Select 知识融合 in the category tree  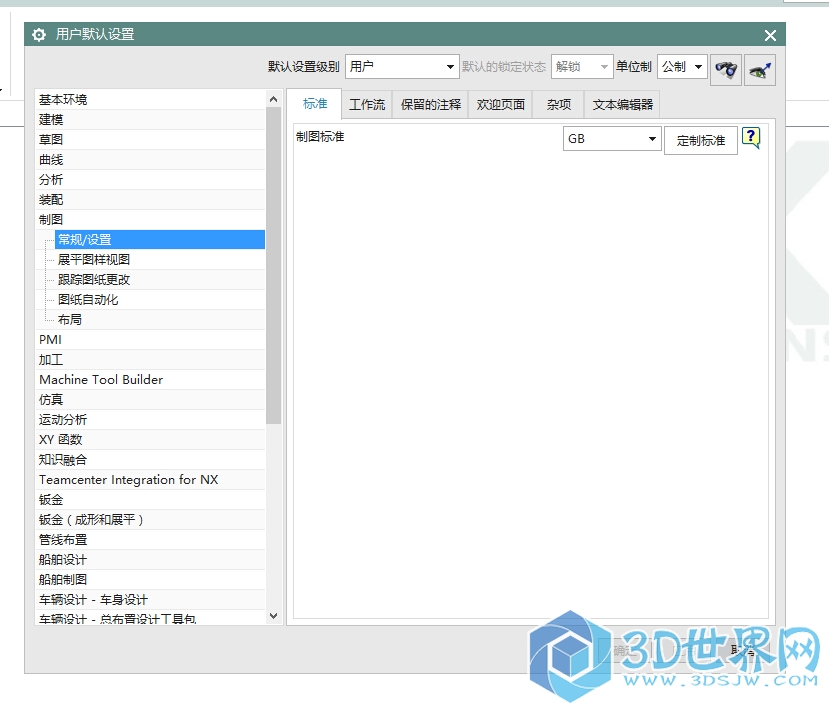pyautogui.click(x=150, y=460)
